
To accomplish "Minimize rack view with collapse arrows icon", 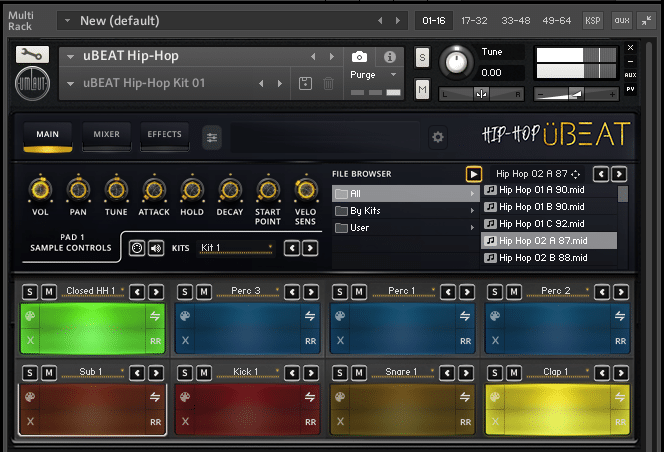I will coord(646,20).
